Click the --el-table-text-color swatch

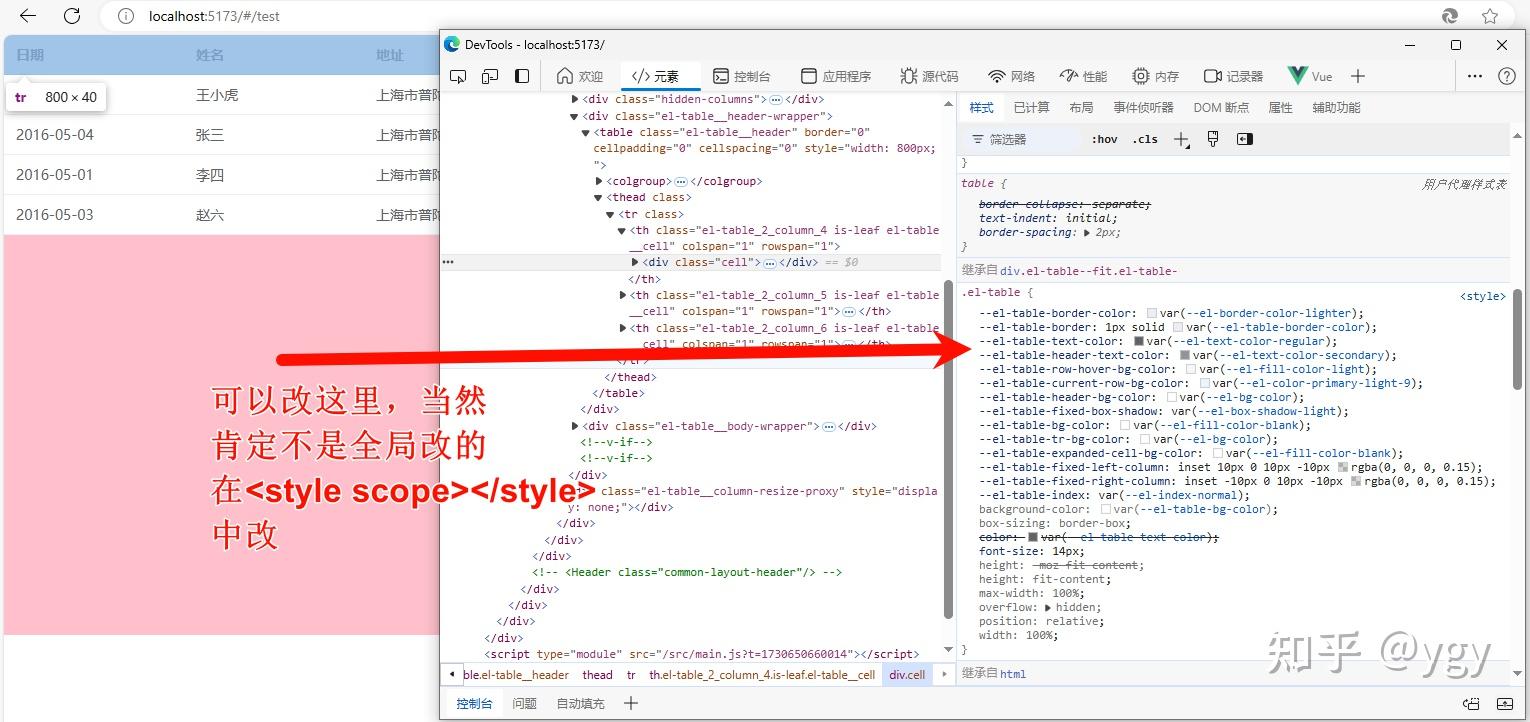point(1139,341)
